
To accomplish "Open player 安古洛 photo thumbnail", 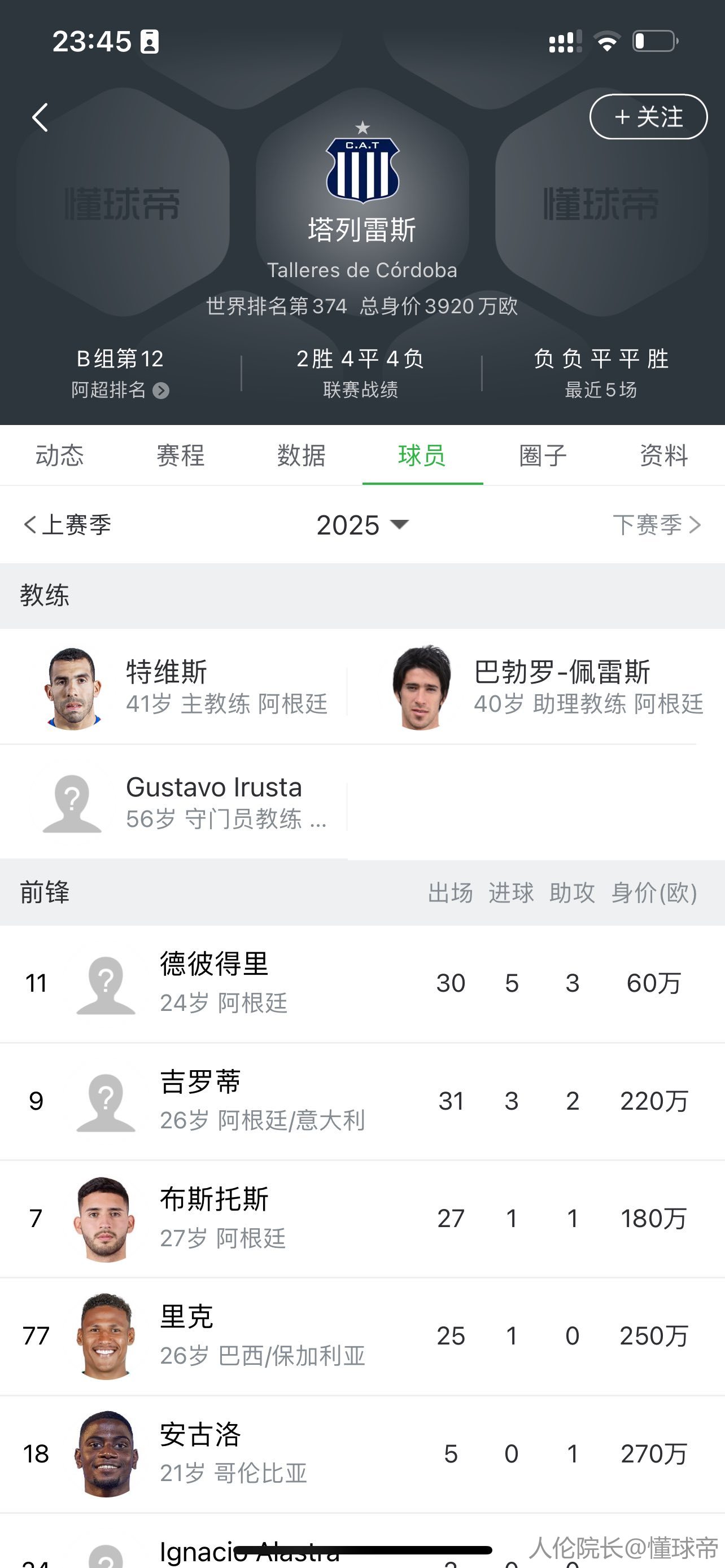I will tap(106, 1453).
